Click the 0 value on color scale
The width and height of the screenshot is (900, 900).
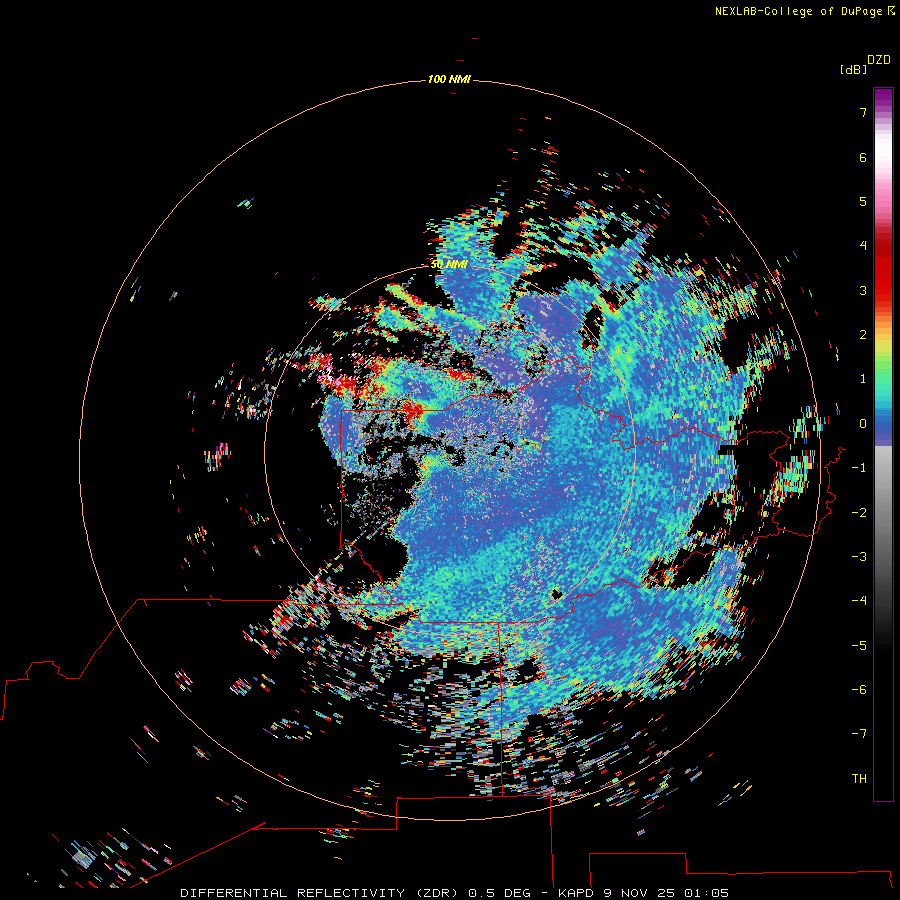(x=863, y=424)
